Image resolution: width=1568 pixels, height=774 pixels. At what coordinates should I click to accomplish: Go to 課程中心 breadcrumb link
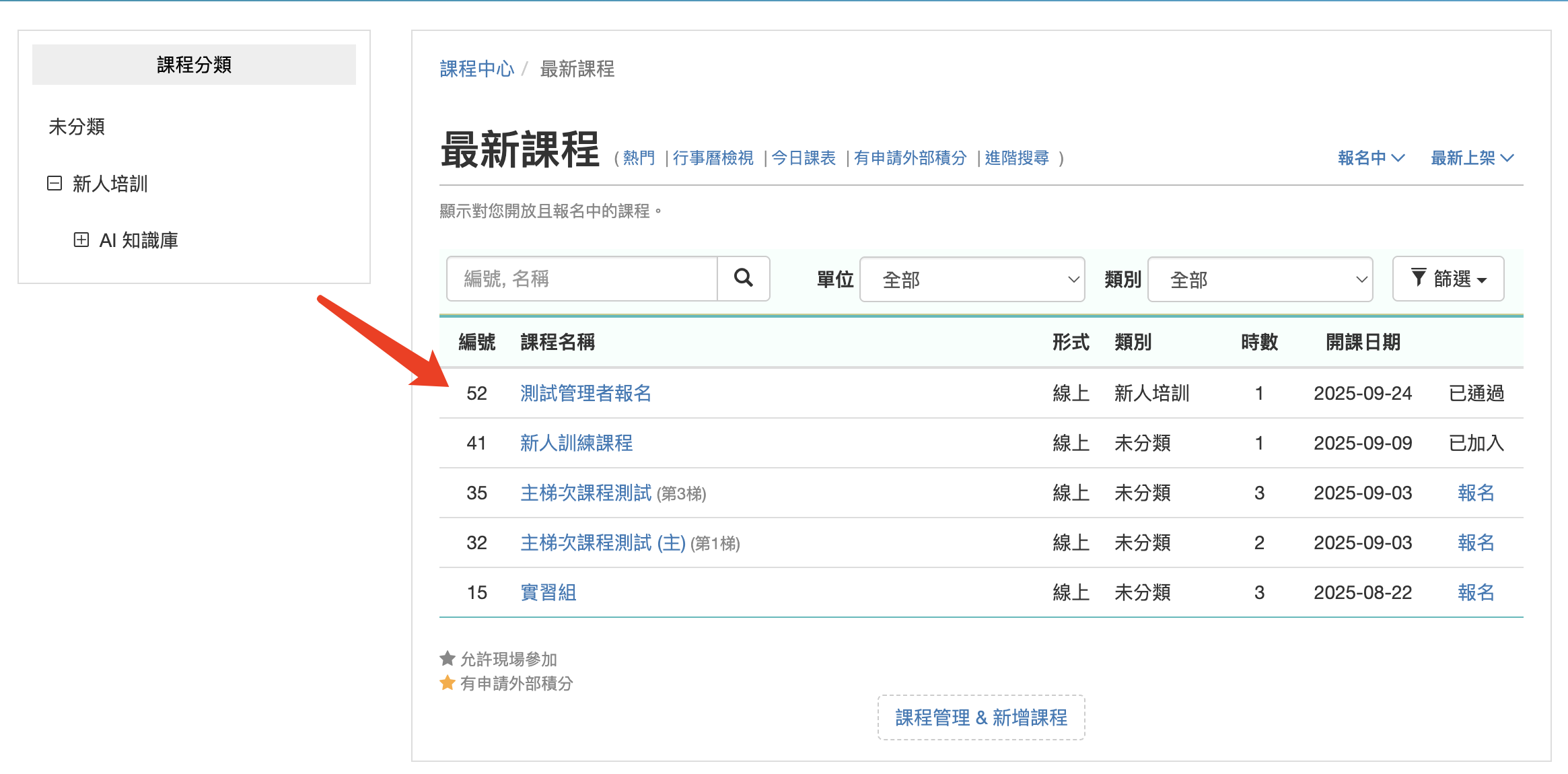[x=476, y=69]
